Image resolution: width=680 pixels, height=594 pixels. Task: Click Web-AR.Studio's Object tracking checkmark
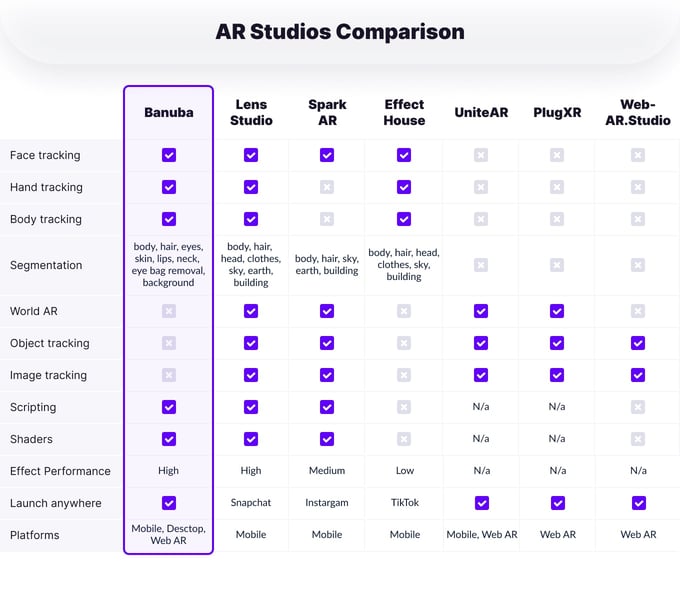[x=638, y=343]
